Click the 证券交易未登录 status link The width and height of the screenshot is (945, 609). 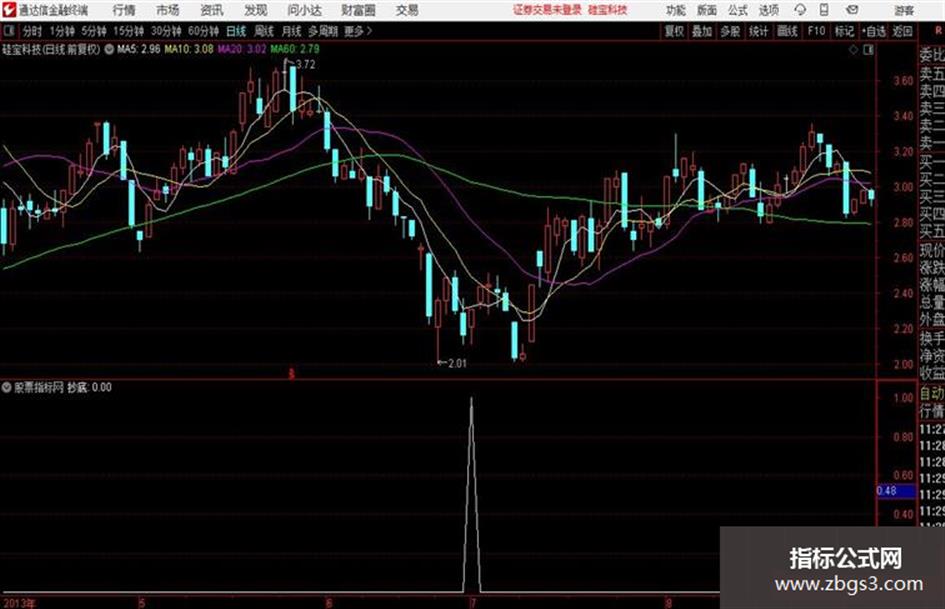point(547,10)
